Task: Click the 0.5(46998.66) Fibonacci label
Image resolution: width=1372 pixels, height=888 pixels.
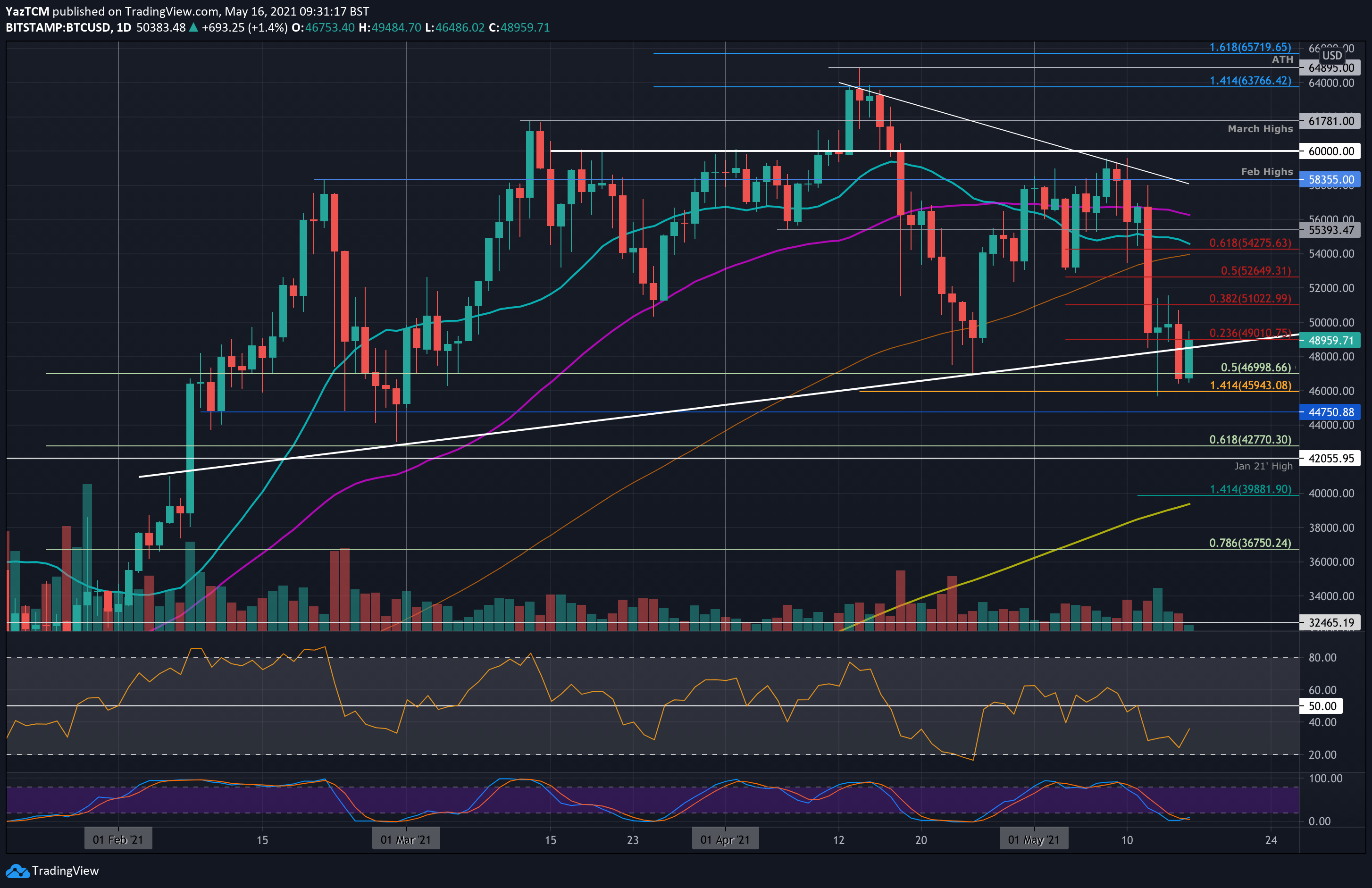Action: click(x=1255, y=367)
